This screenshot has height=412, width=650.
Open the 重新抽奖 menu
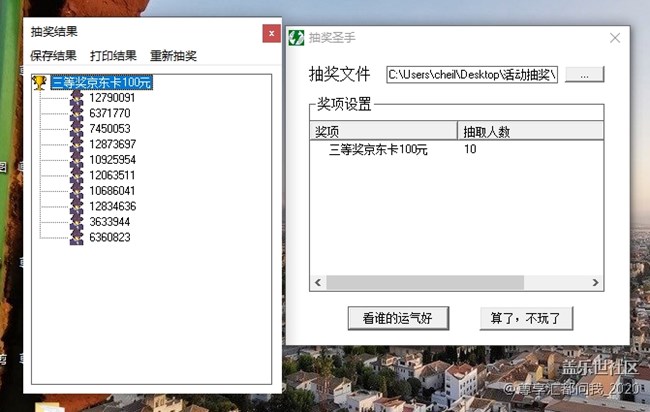click(x=173, y=56)
